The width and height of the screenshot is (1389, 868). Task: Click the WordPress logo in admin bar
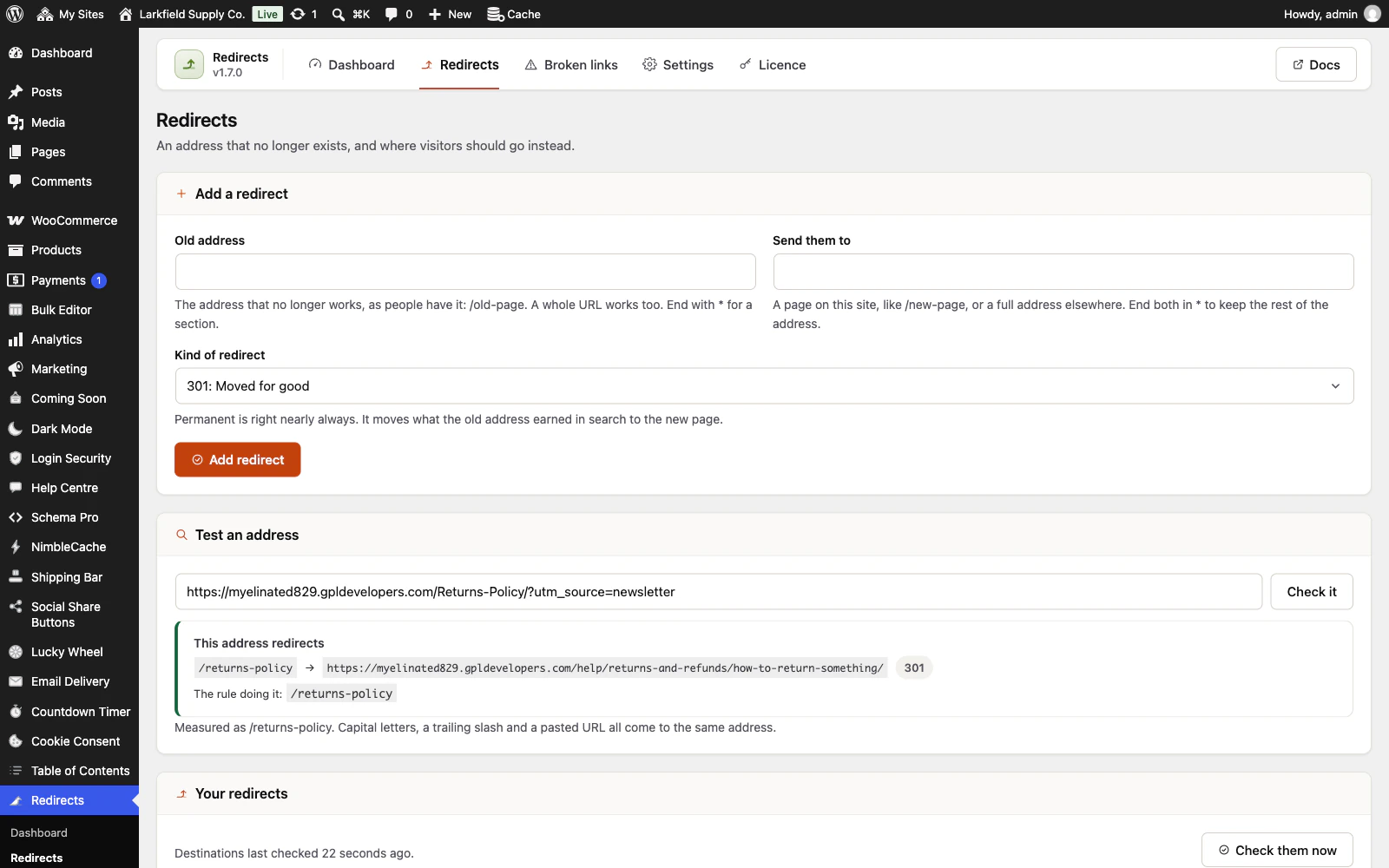click(x=15, y=14)
